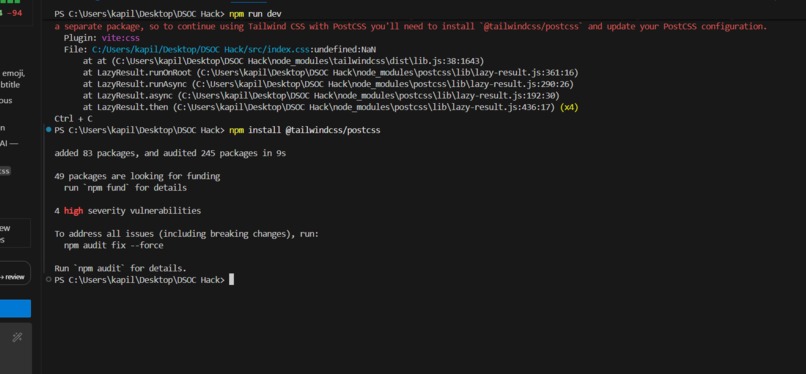Click the 'LazyResult.runOnRoot' stack trace text
This screenshot has width=806, height=374.
click(144, 72)
